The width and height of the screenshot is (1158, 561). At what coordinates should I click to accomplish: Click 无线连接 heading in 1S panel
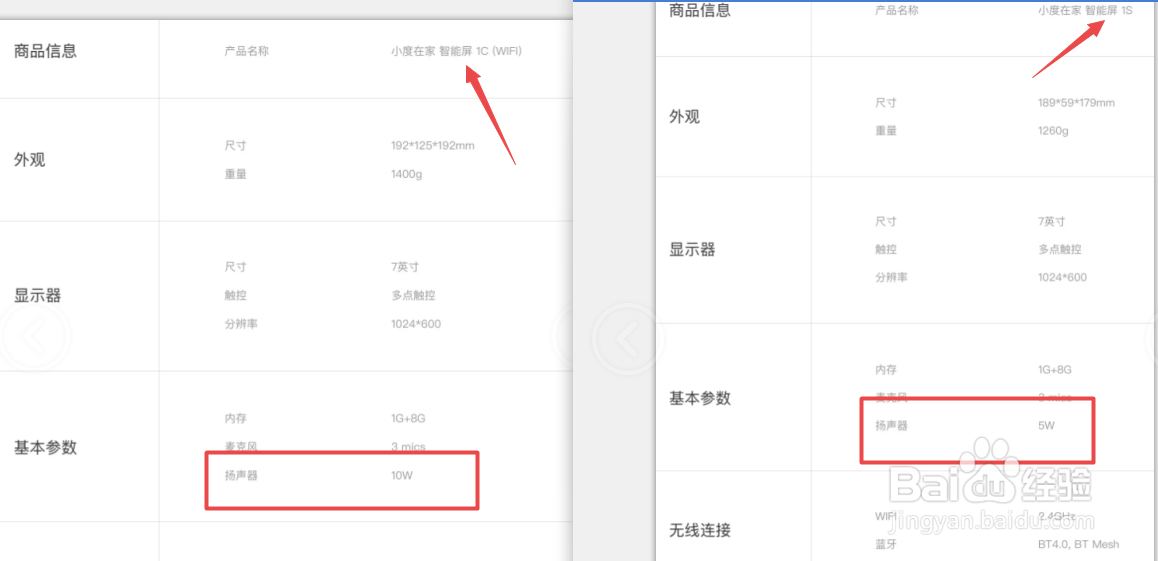700,530
